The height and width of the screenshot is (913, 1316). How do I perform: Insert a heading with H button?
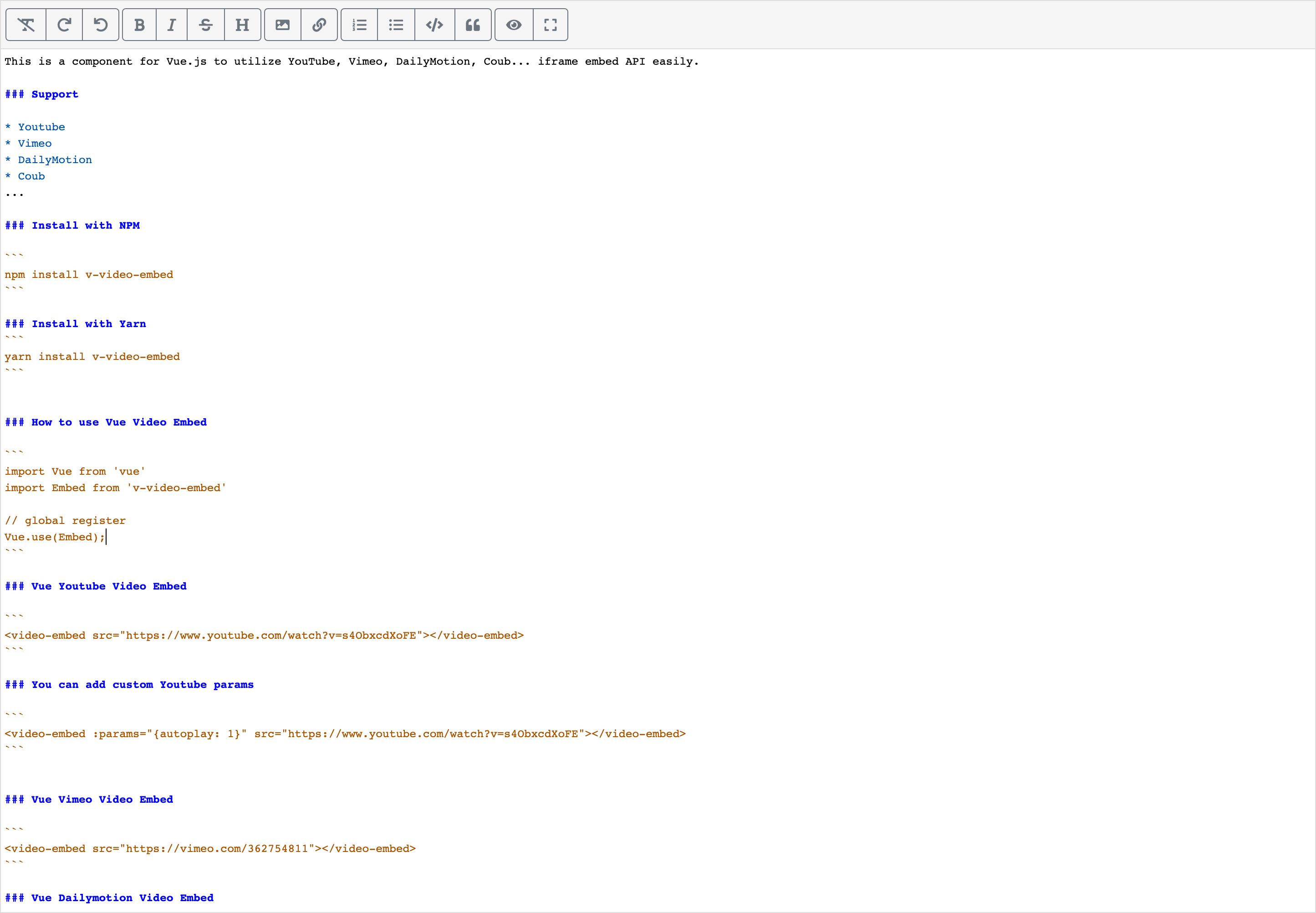(242, 25)
